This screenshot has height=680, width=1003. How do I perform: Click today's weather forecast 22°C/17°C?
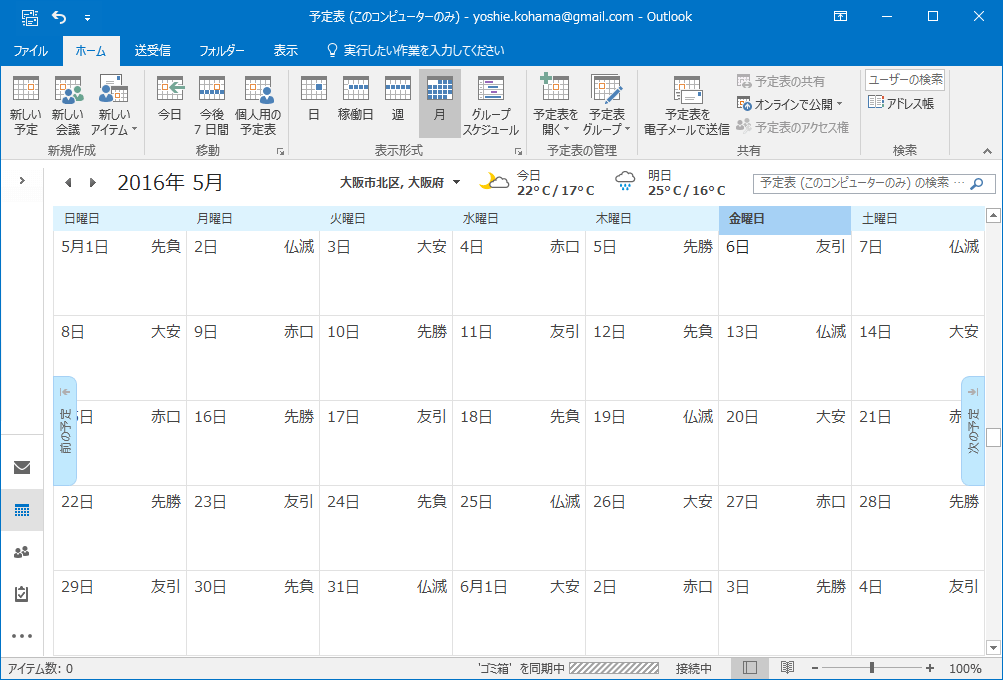[537, 182]
